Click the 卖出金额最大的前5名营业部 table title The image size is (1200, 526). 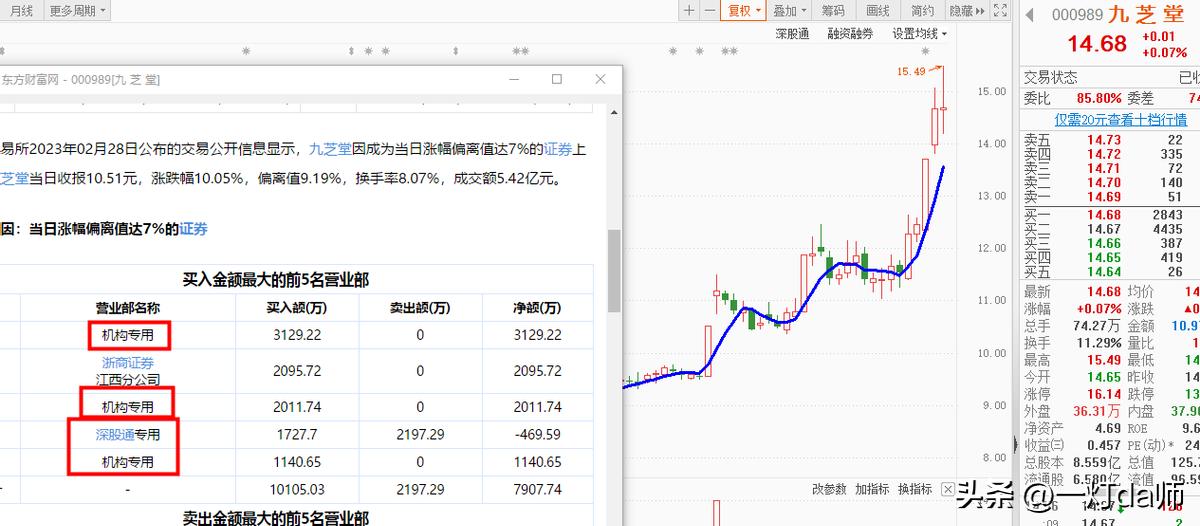point(275,518)
